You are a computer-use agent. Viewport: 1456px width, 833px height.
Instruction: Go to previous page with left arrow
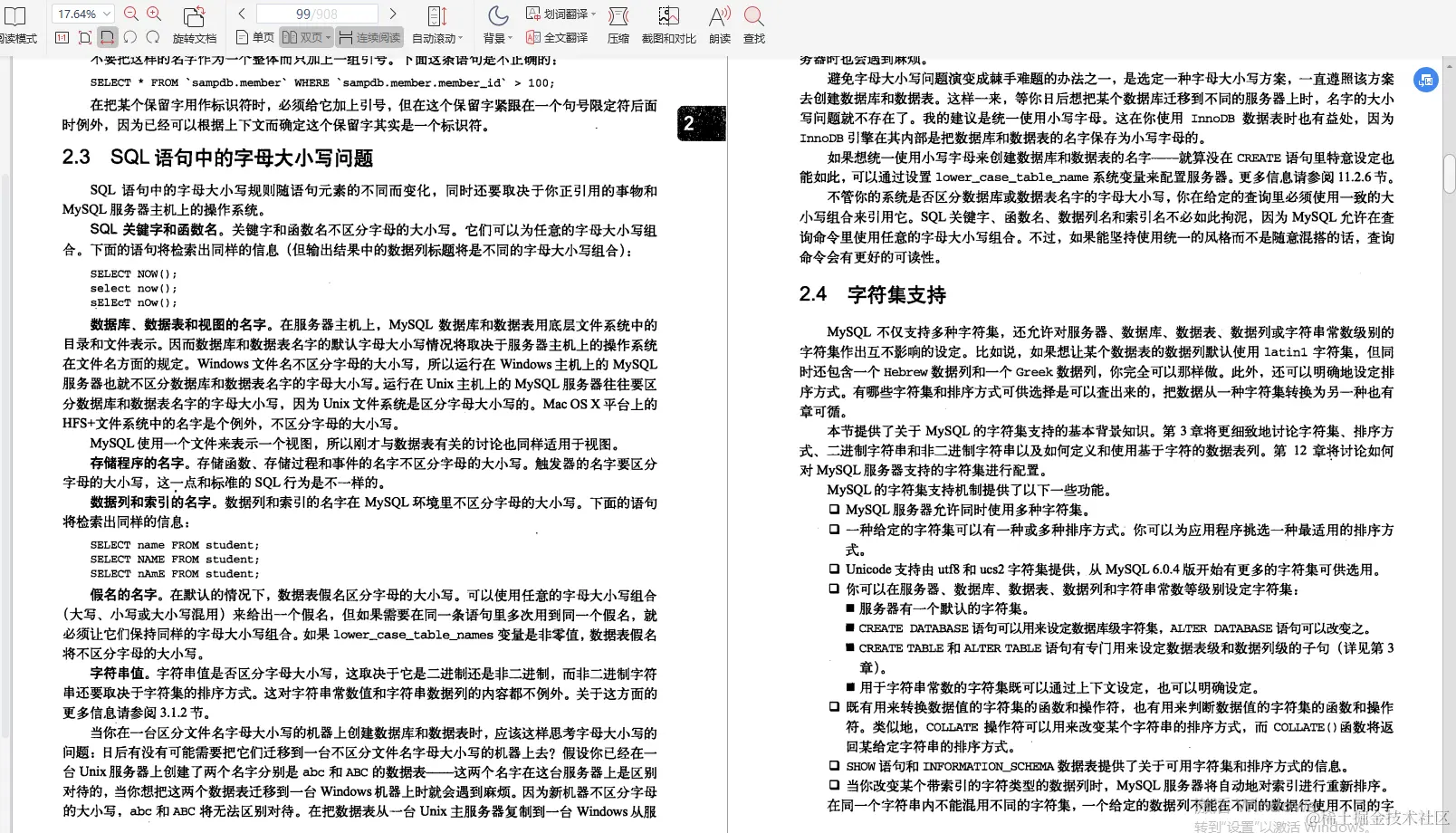[241, 14]
